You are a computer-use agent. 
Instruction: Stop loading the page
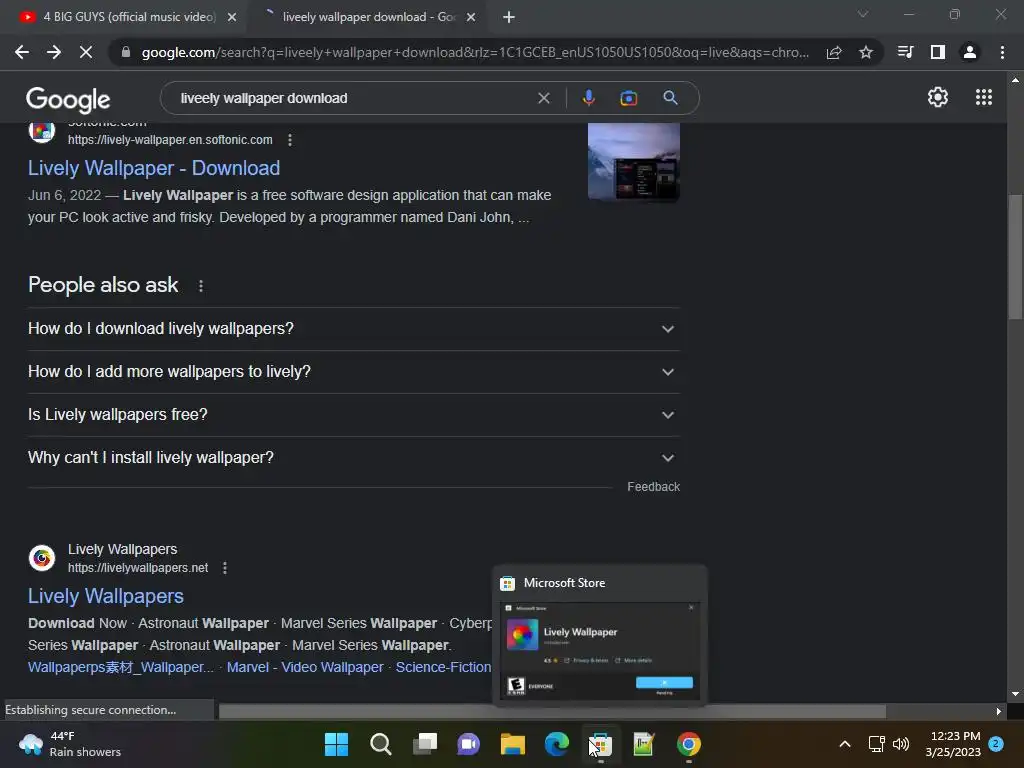pos(86,52)
